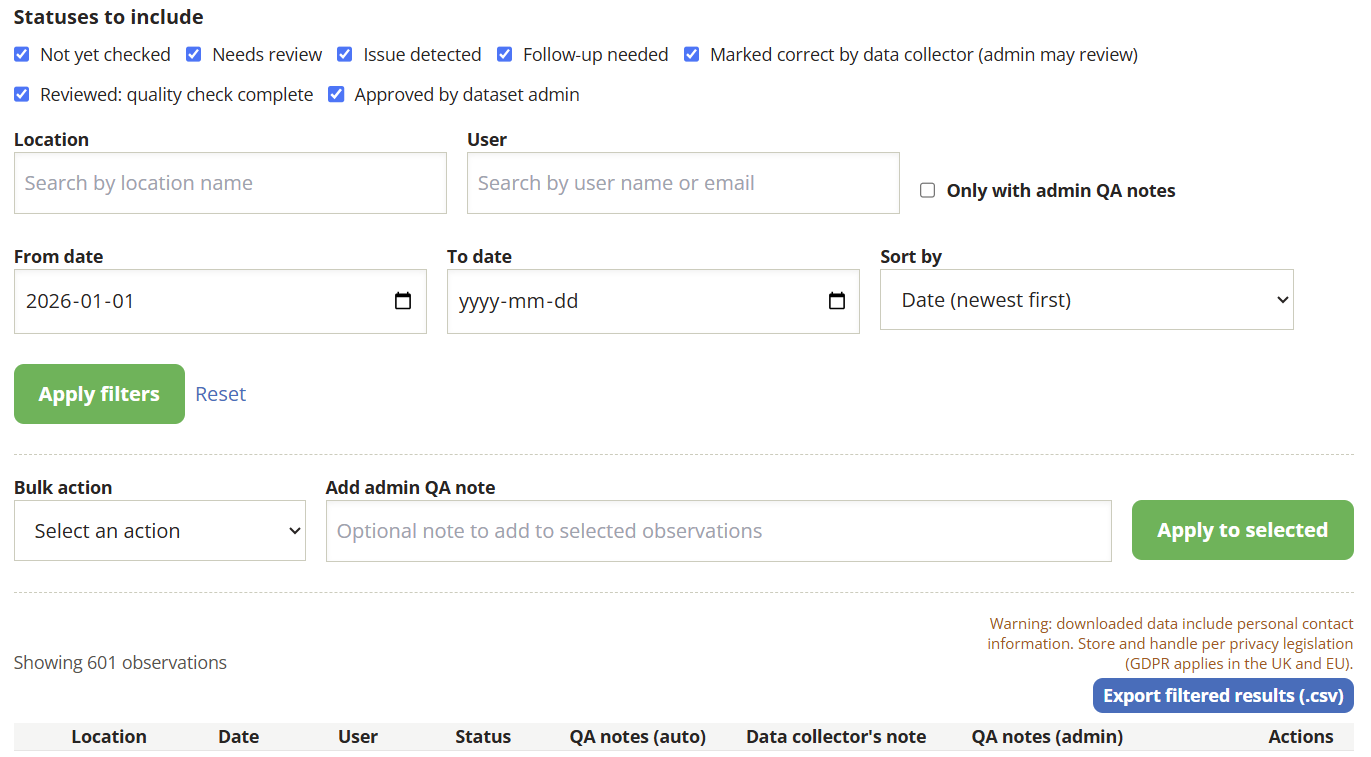Focus the Location search field
The height and width of the screenshot is (757, 1371).
coord(230,183)
